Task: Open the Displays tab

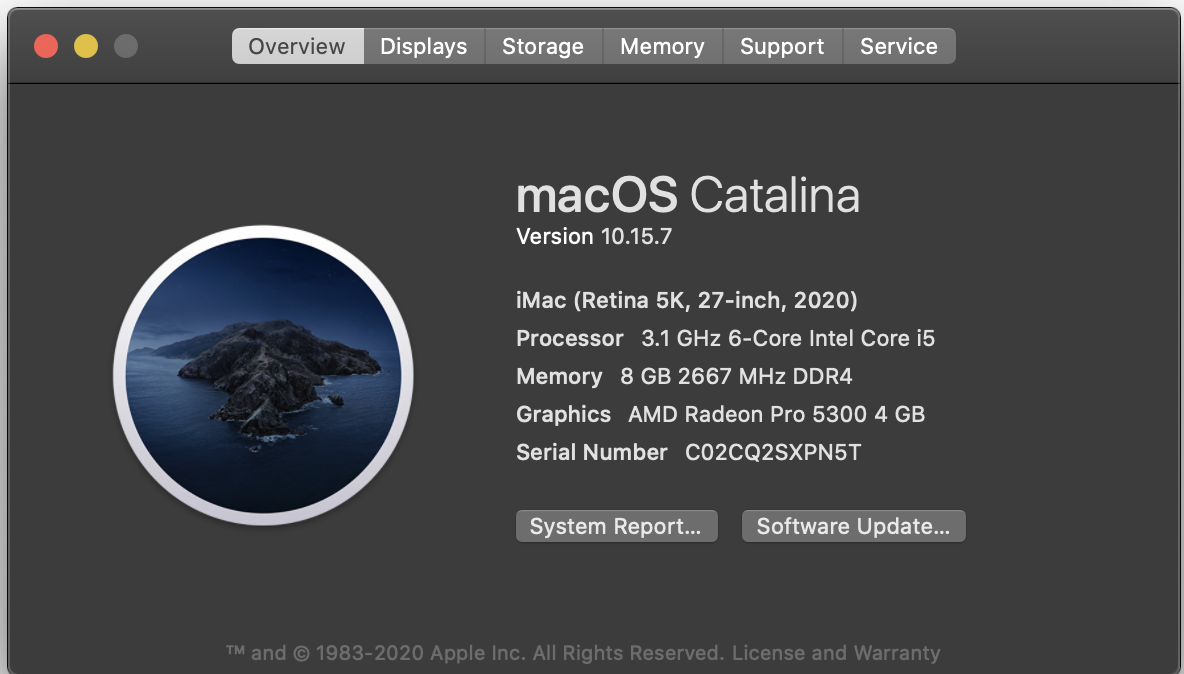Action: (x=424, y=46)
